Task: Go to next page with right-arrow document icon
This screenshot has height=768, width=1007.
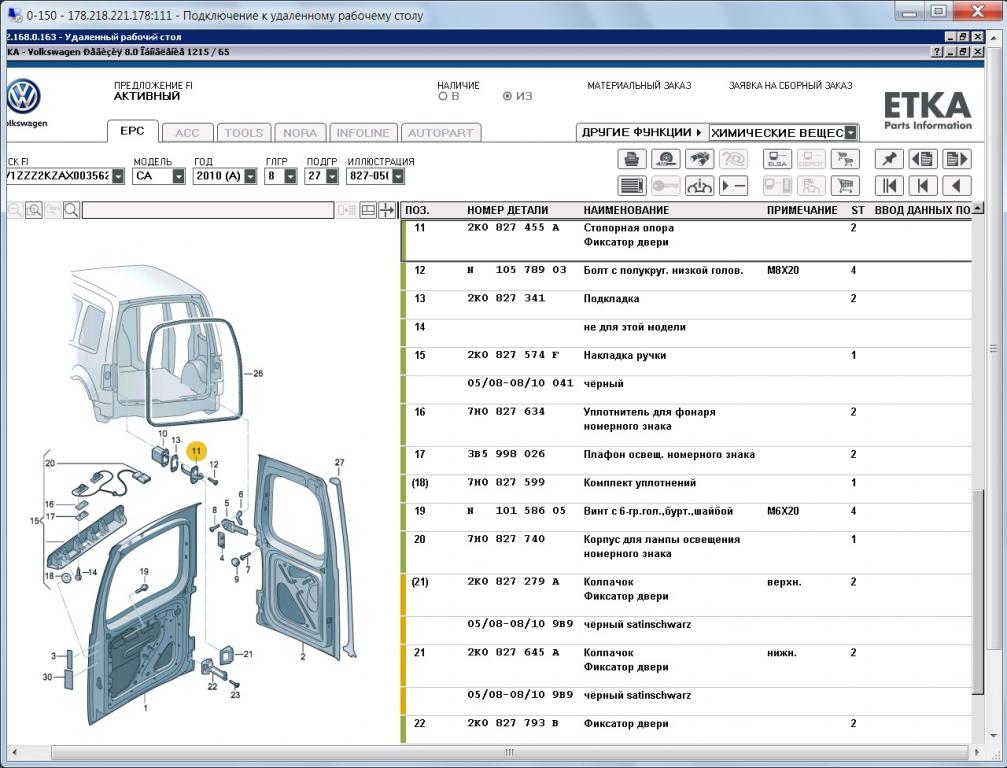Action: (x=957, y=159)
